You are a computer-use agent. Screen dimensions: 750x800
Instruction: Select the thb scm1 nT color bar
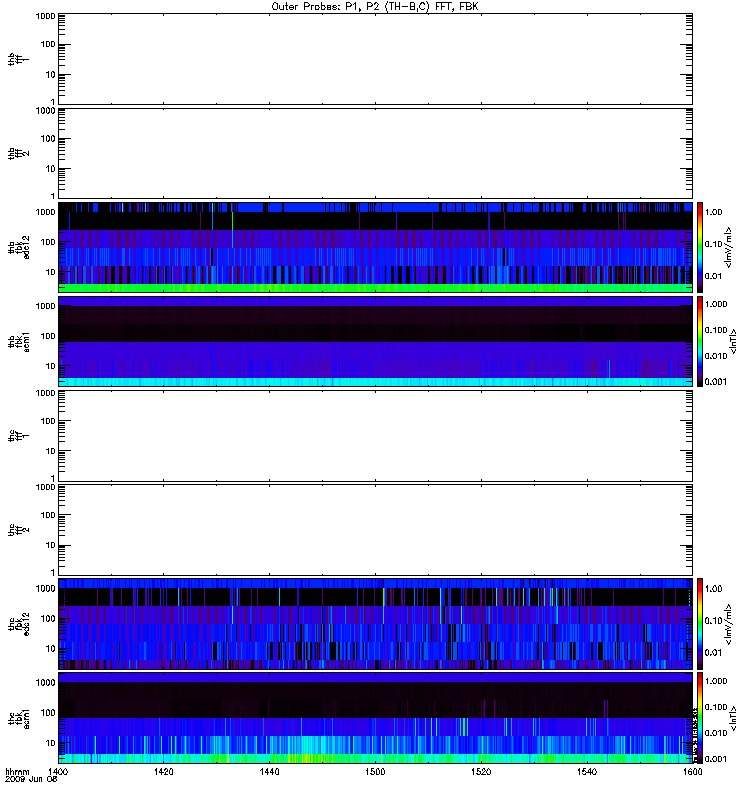pos(700,341)
